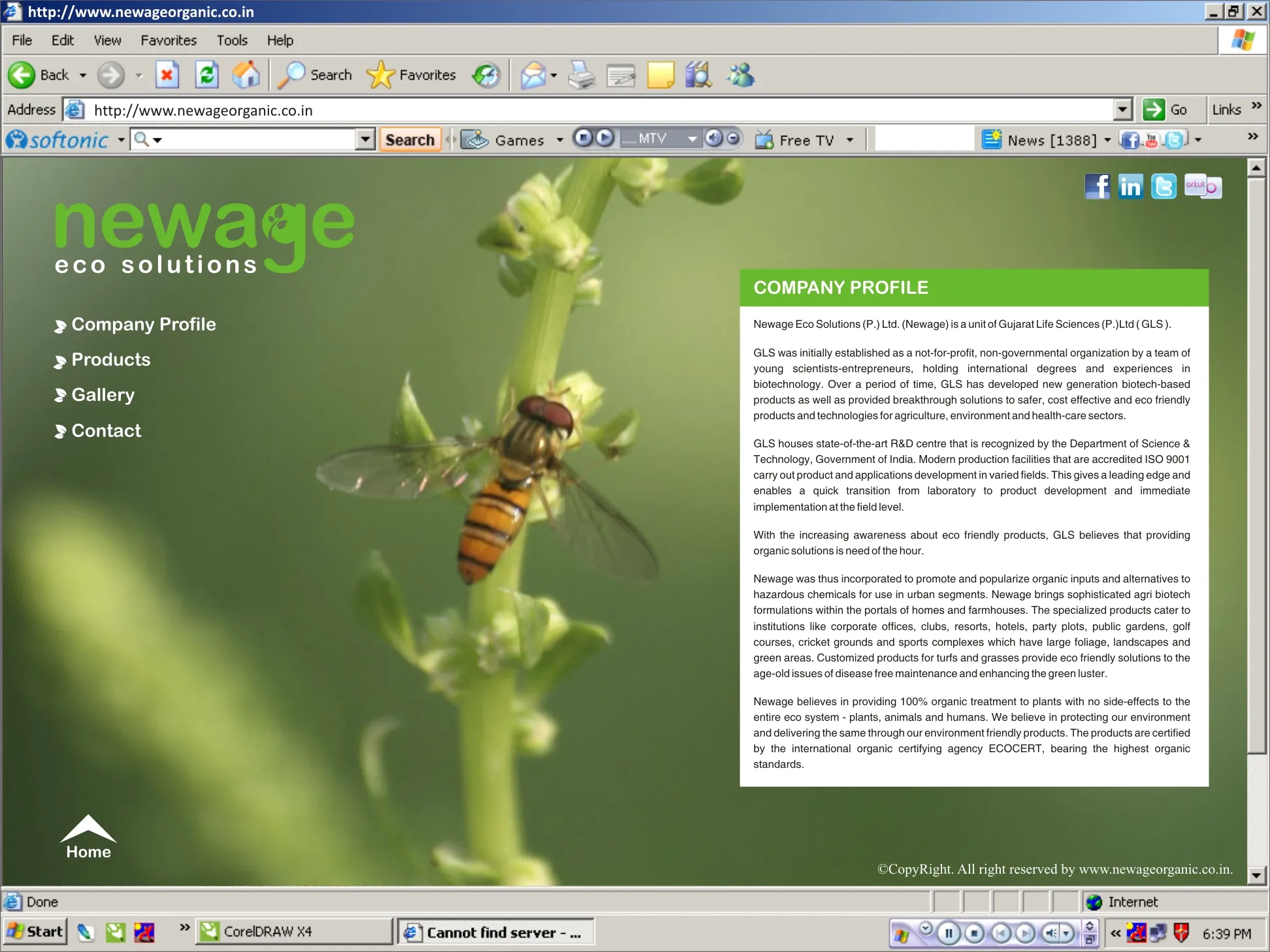
Task: Click the radio volume speaker icon in Softonic toolbar
Action: click(x=713, y=138)
